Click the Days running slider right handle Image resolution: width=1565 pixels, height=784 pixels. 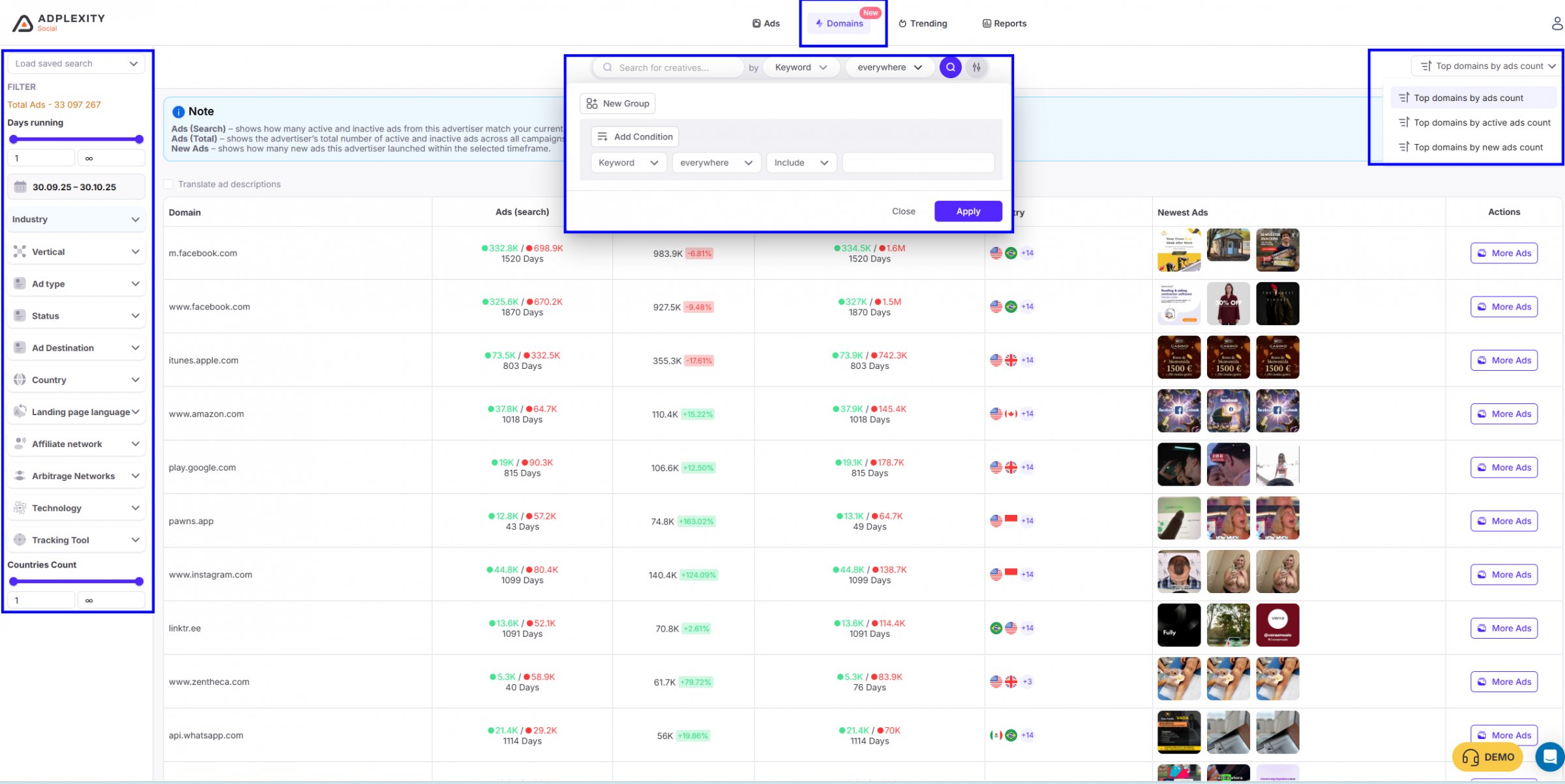point(139,139)
